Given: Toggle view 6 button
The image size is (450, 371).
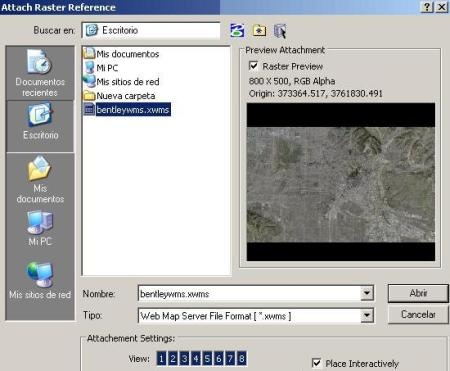Looking at the screenshot, I should pyautogui.click(x=219, y=359).
